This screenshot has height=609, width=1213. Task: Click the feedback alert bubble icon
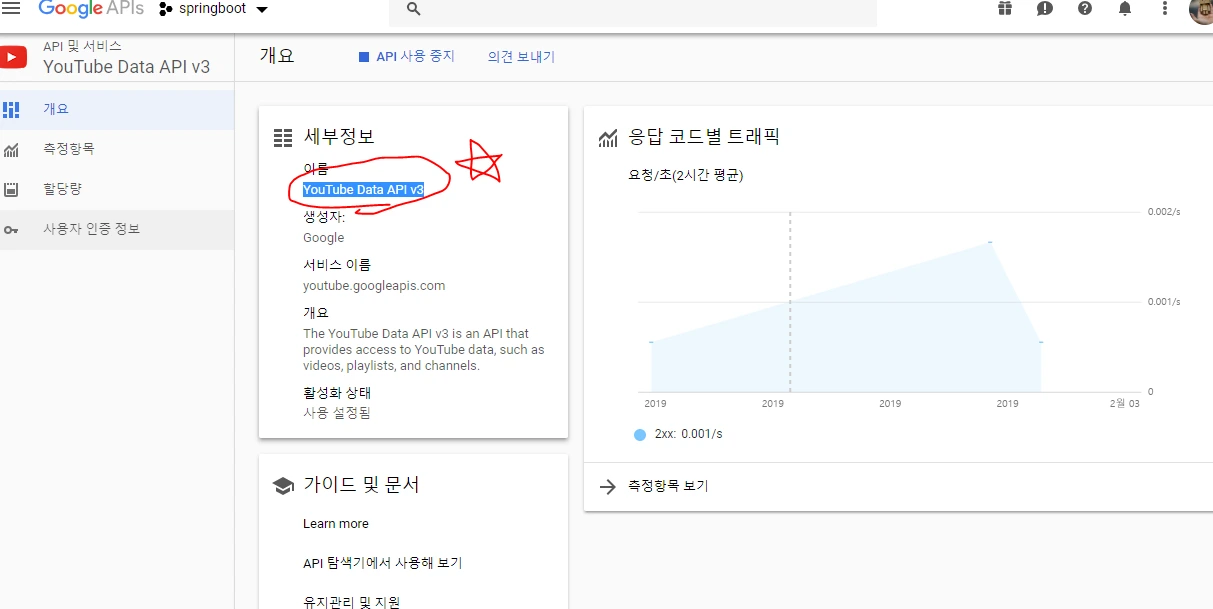click(x=1045, y=8)
